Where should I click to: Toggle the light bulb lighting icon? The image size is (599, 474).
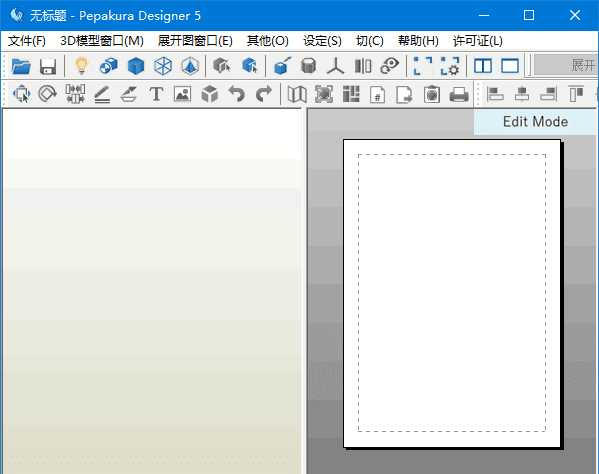pos(81,66)
